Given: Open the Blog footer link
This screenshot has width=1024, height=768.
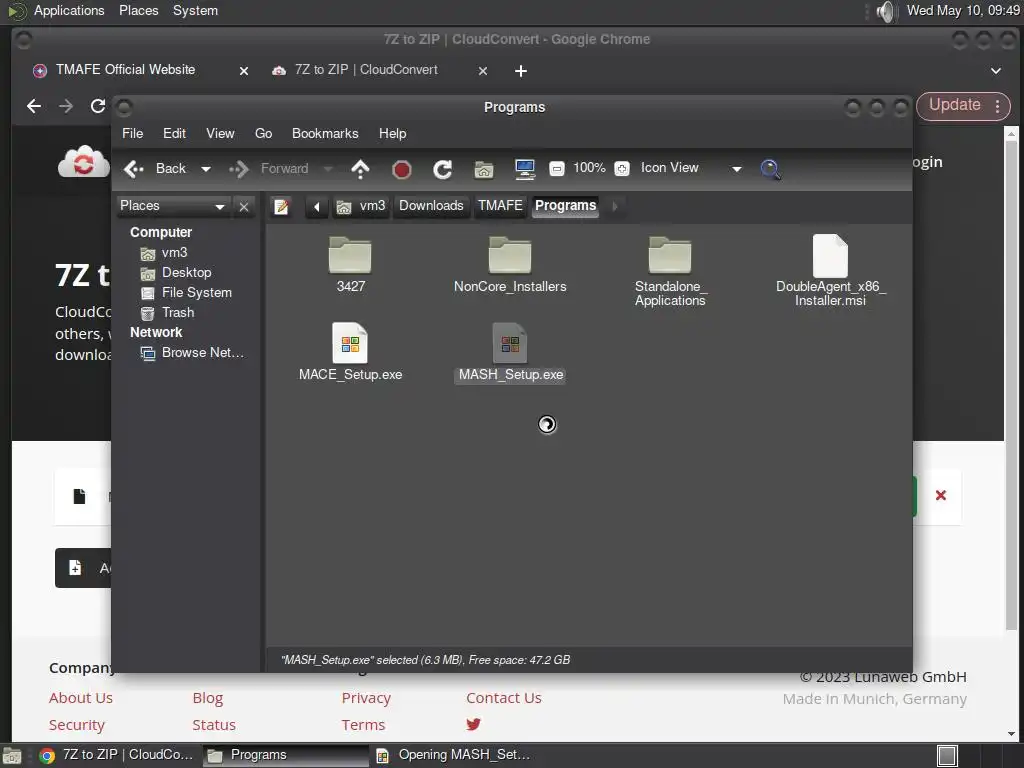Looking at the screenshot, I should [x=208, y=698].
